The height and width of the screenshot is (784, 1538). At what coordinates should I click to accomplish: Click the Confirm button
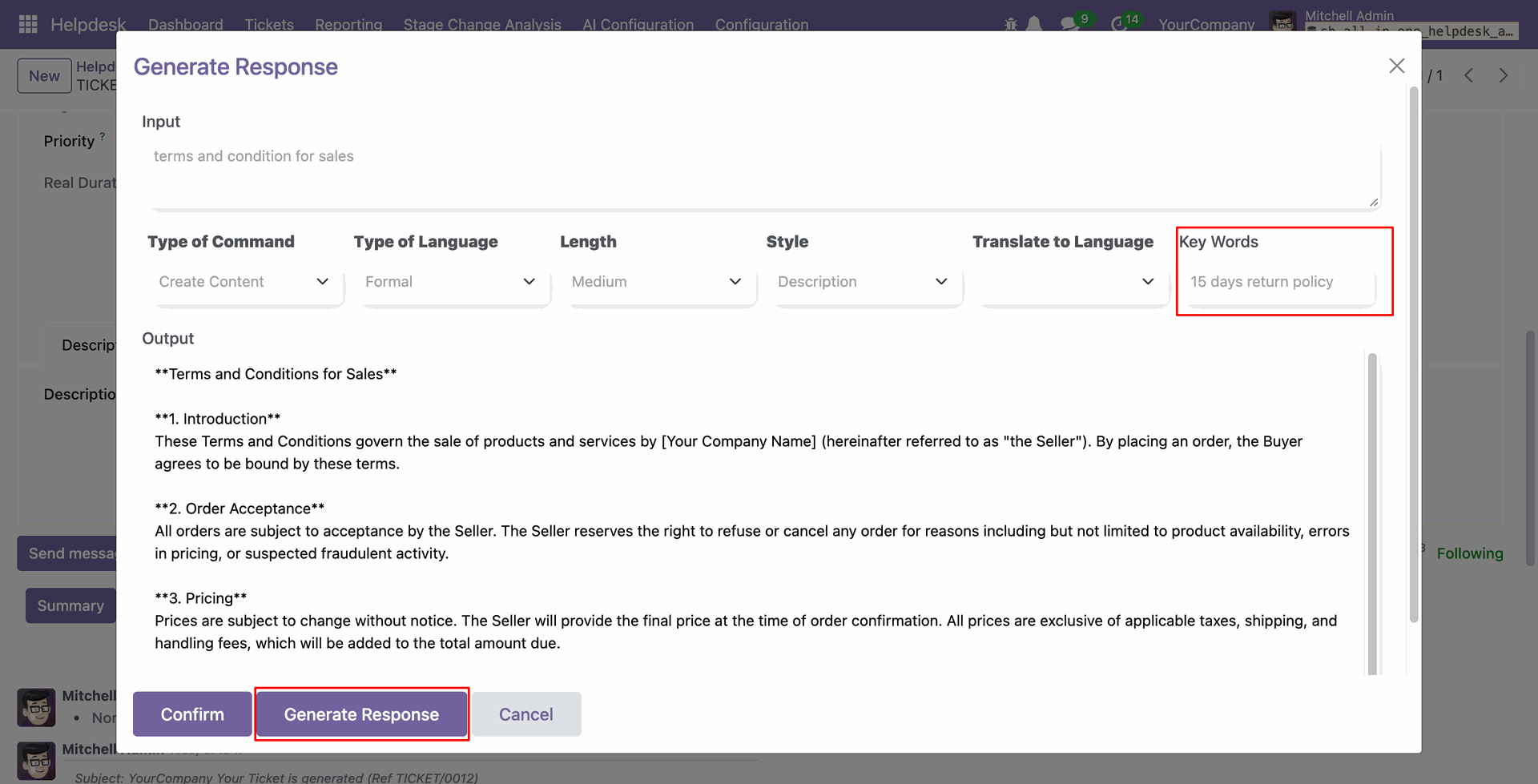192,714
